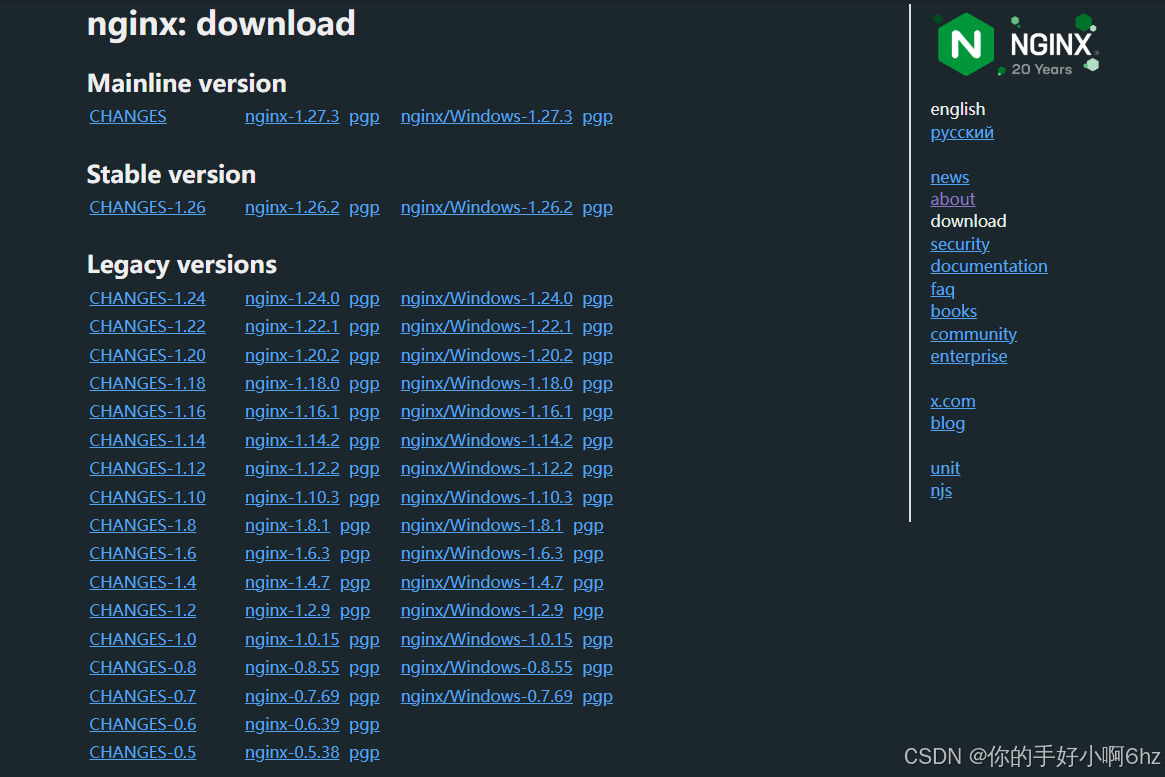Download nginx-1.22.1
Image resolution: width=1165 pixels, height=777 pixels.
click(x=292, y=327)
